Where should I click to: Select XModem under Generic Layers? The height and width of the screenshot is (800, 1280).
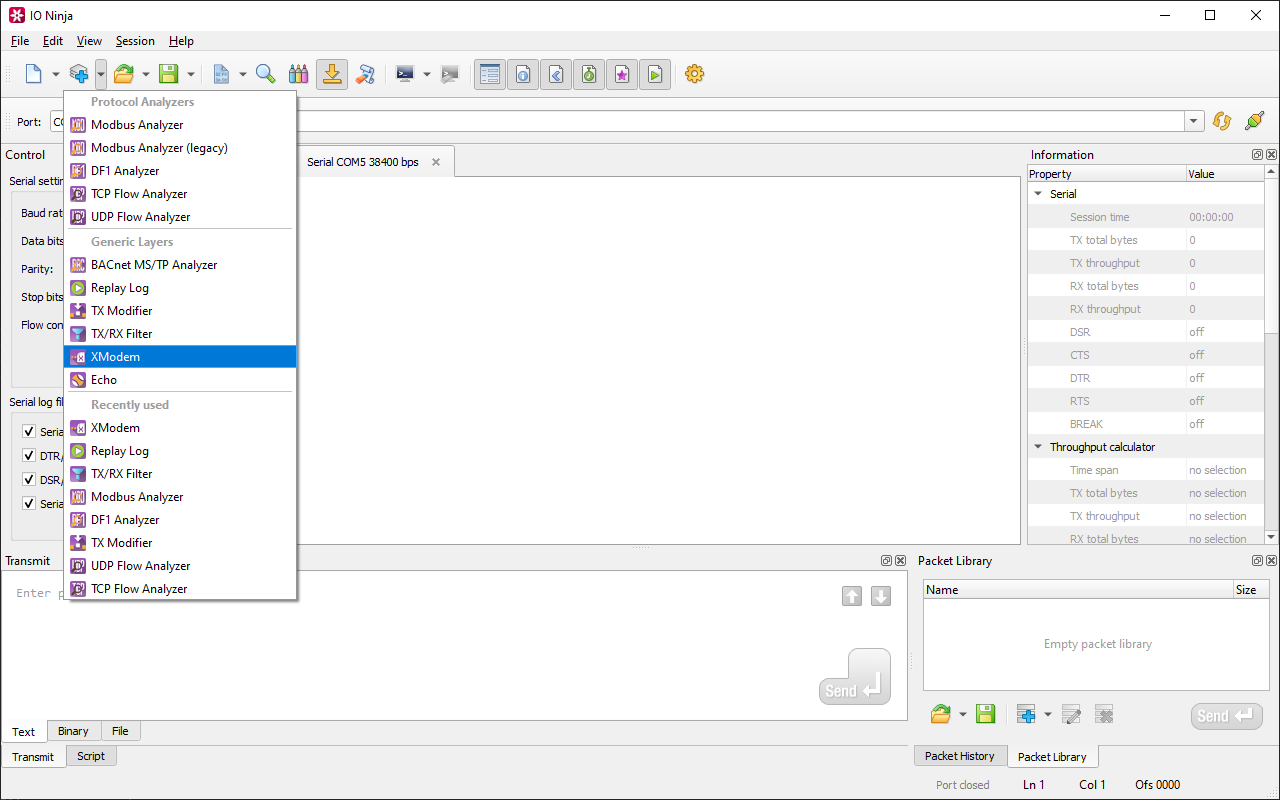(180, 357)
